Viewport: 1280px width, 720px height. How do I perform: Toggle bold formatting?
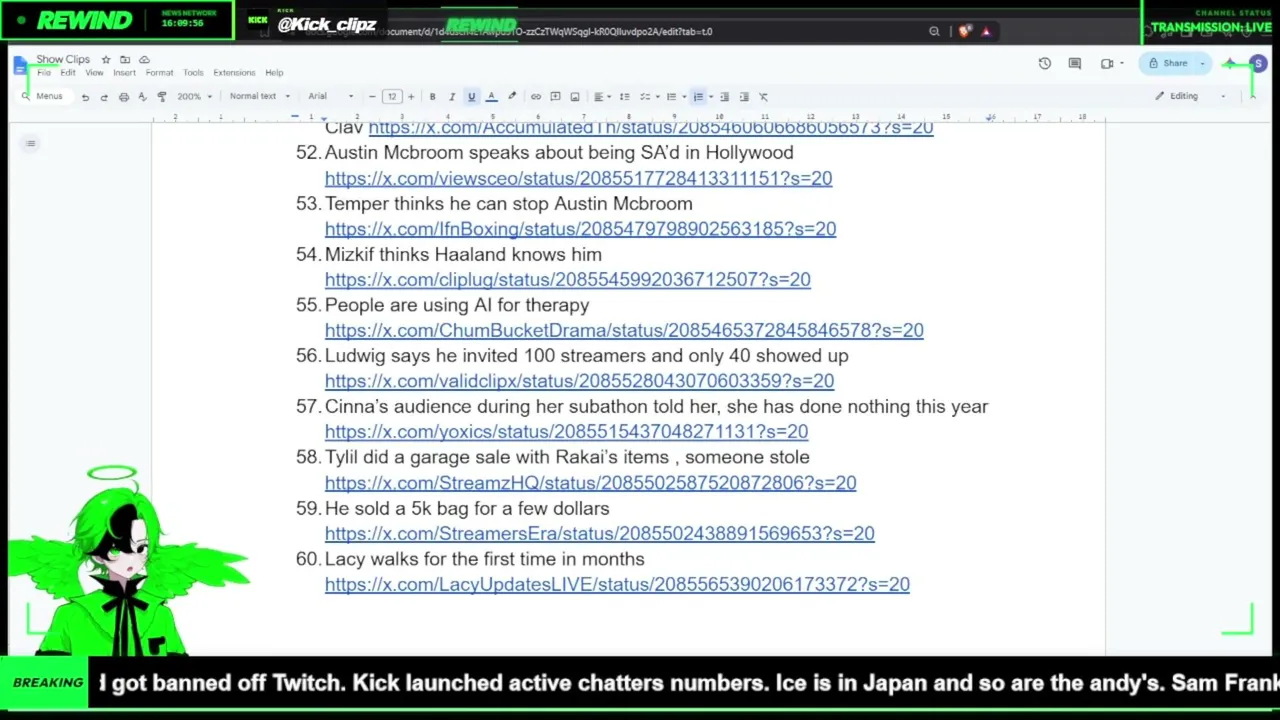(432, 97)
